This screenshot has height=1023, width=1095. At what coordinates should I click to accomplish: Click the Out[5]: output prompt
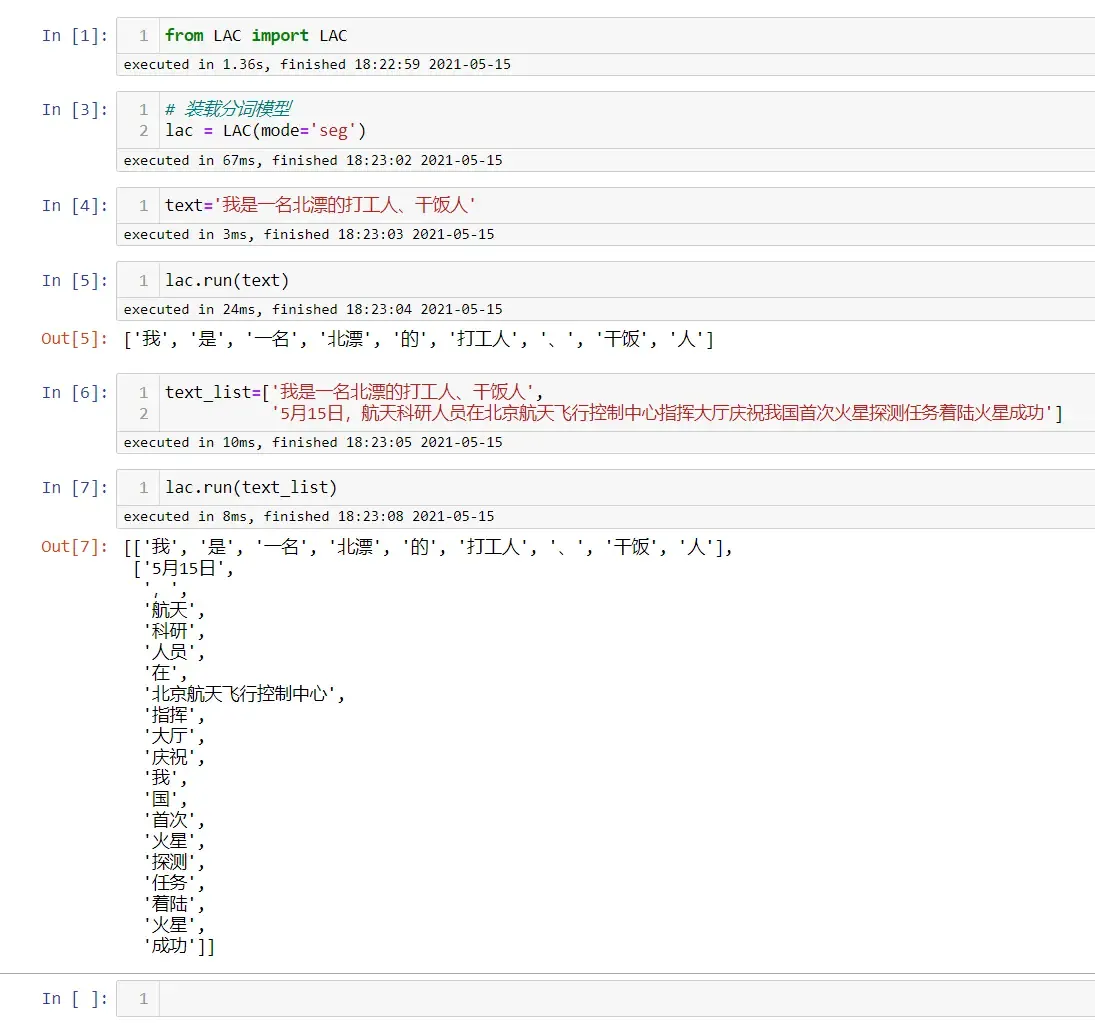pos(75,339)
